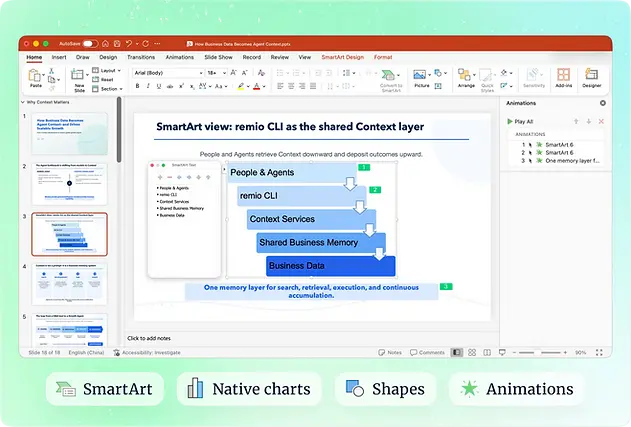The width and height of the screenshot is (631, 427).
Task: Toggle Italic formatting
Action: click(148, 86)
